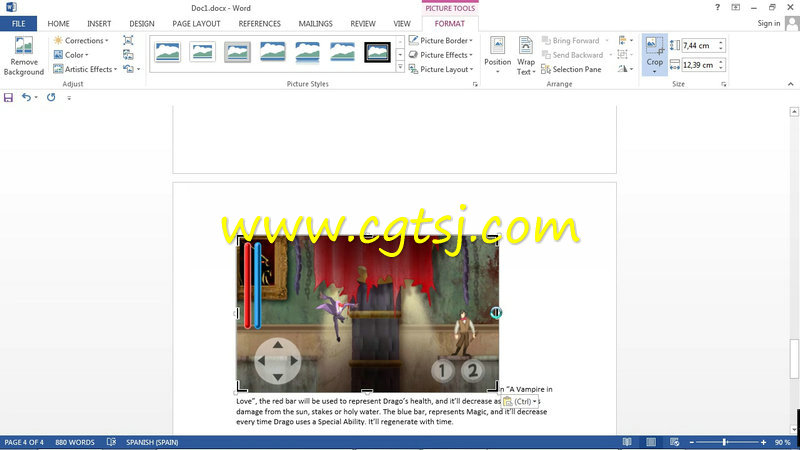The image size is (800, 450).
Task: Expand the Artistic Effects dropdown
Action: click(85, 69)
